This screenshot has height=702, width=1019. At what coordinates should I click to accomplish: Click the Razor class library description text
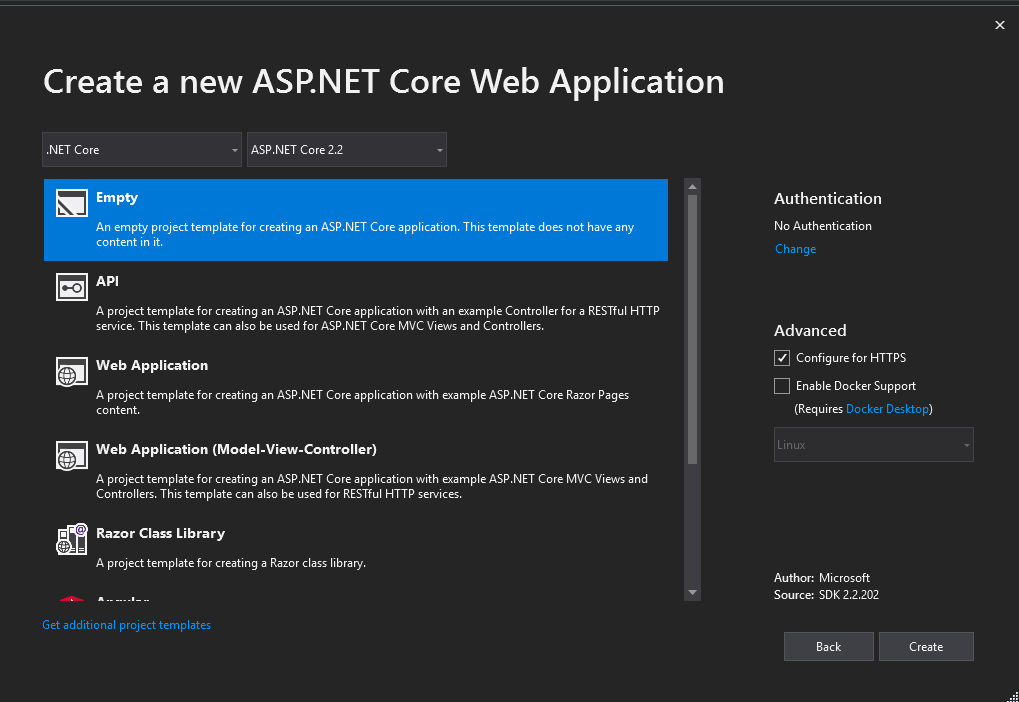click(231, 563)
